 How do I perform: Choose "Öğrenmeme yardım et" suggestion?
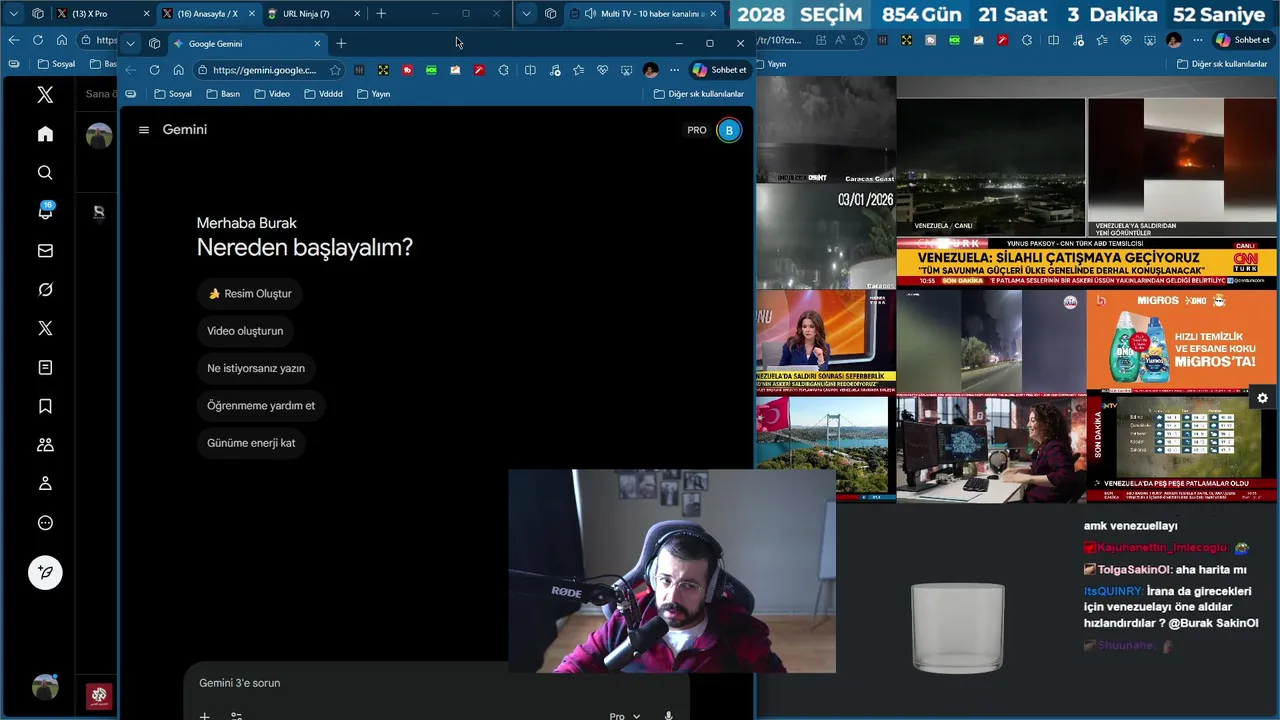click(261, 405)
